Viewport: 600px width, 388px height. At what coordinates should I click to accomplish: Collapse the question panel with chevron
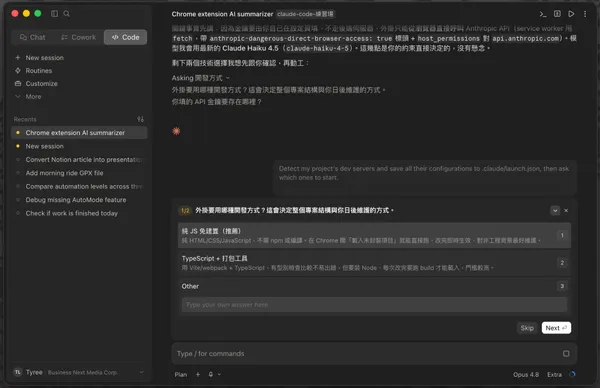pyautogui.click(x=555, y=210)
